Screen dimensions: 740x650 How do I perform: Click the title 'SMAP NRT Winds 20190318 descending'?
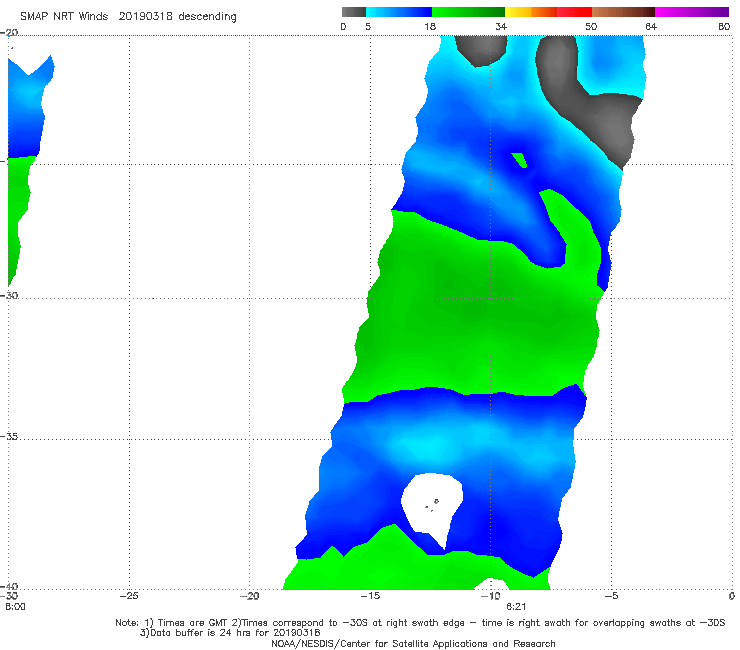pos(128,17)
